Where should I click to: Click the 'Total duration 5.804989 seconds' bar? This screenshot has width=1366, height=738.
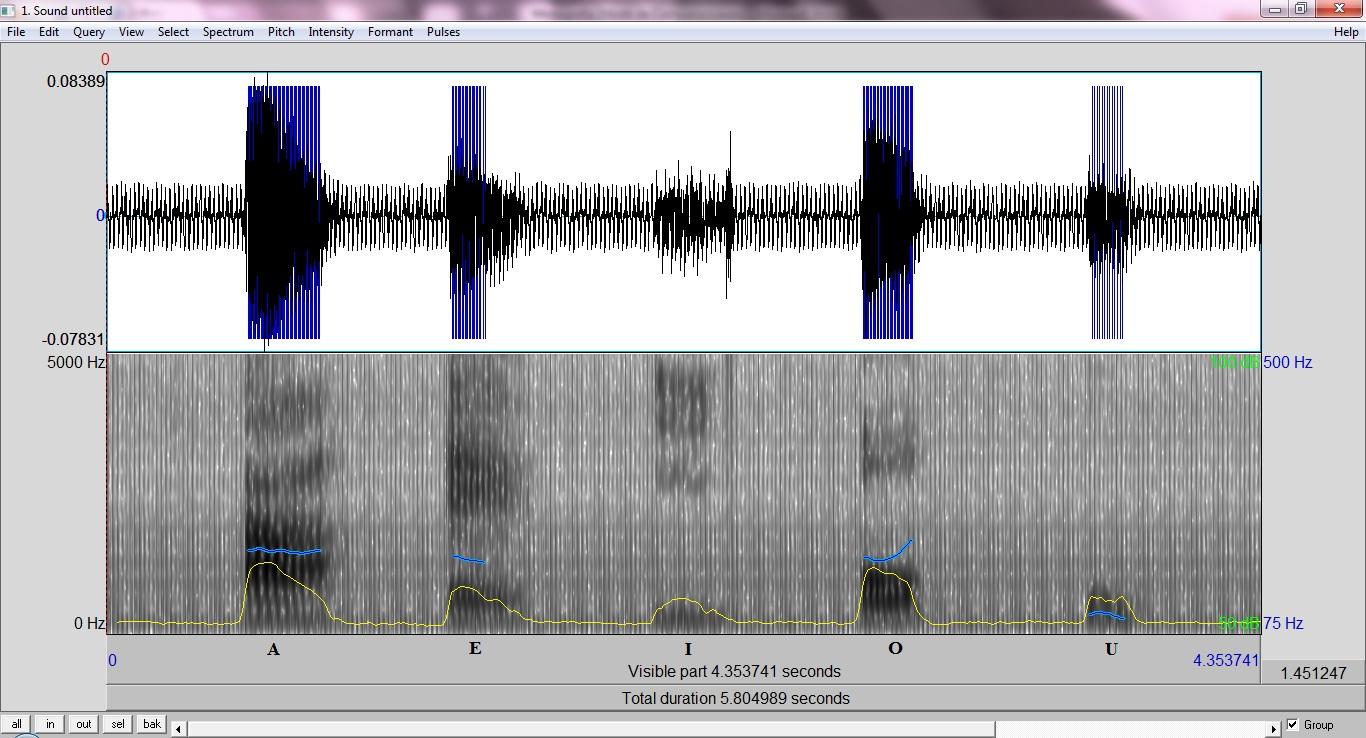[684, 698]
